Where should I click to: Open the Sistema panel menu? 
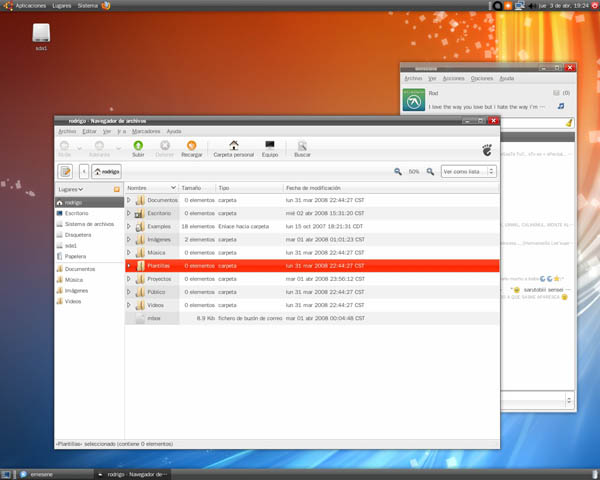coord(88,6)
